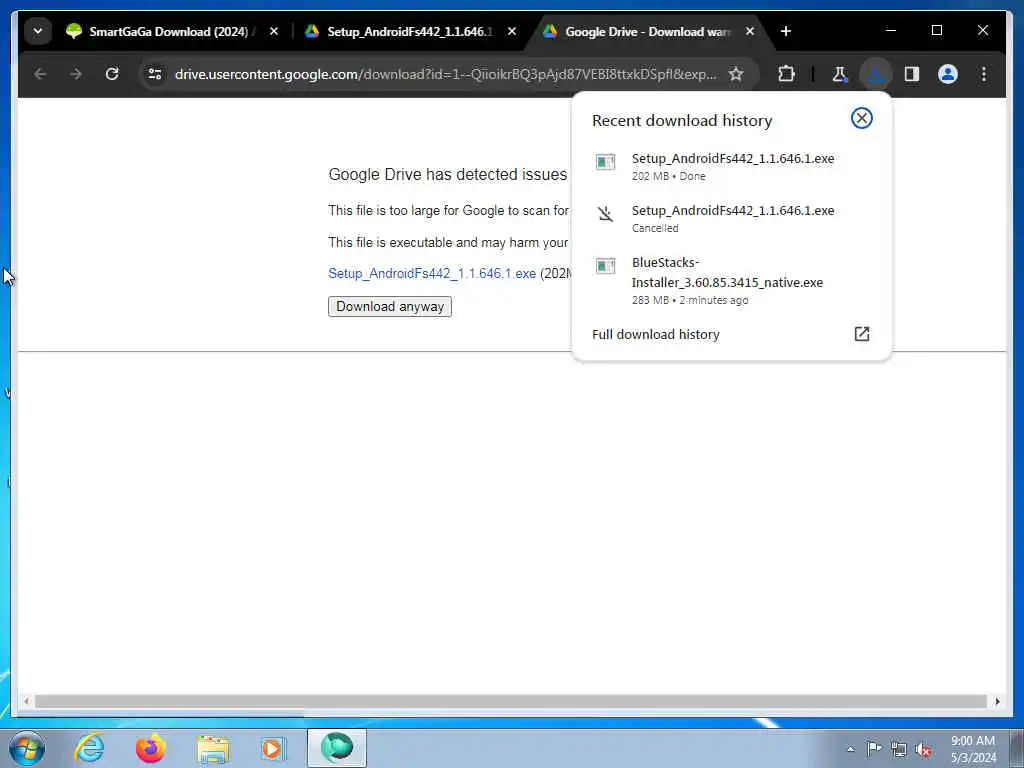This screenshot has height=768, width=1024.
Task: View site information icon in address bar
Action: (155, 74)
